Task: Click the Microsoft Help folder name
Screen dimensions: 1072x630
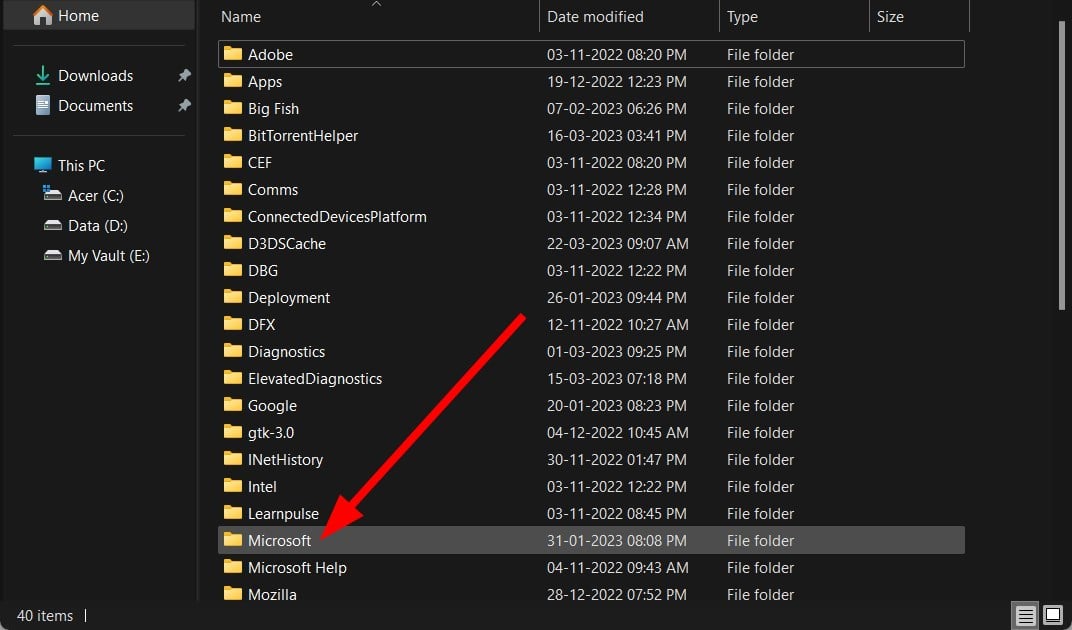Action: tap(297, 568)
